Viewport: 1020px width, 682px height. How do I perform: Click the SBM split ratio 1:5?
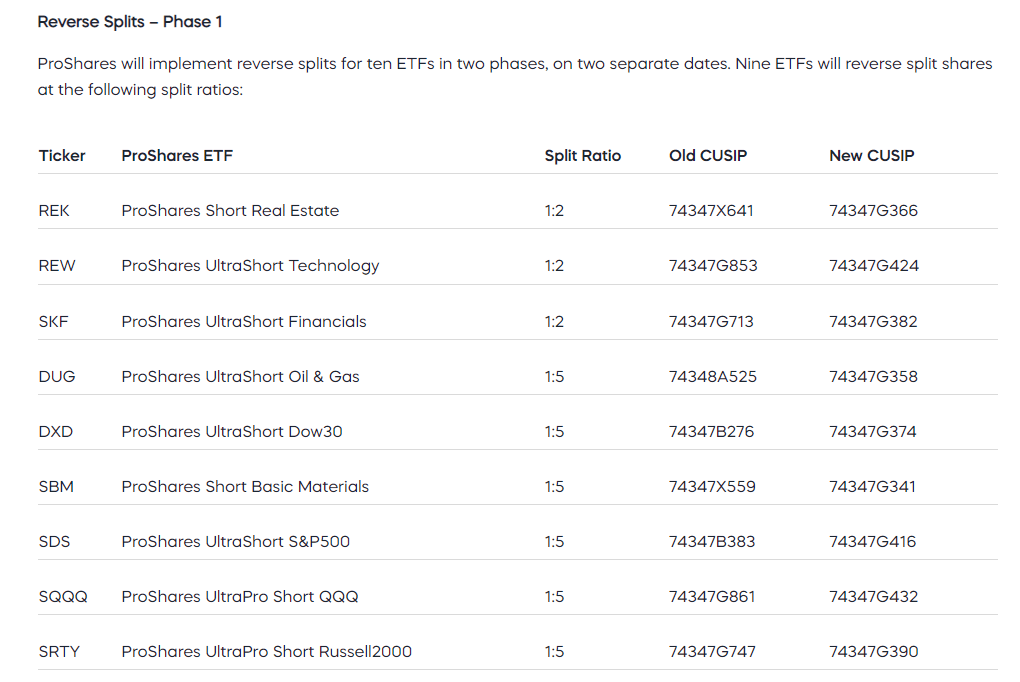tap(554, 487)
